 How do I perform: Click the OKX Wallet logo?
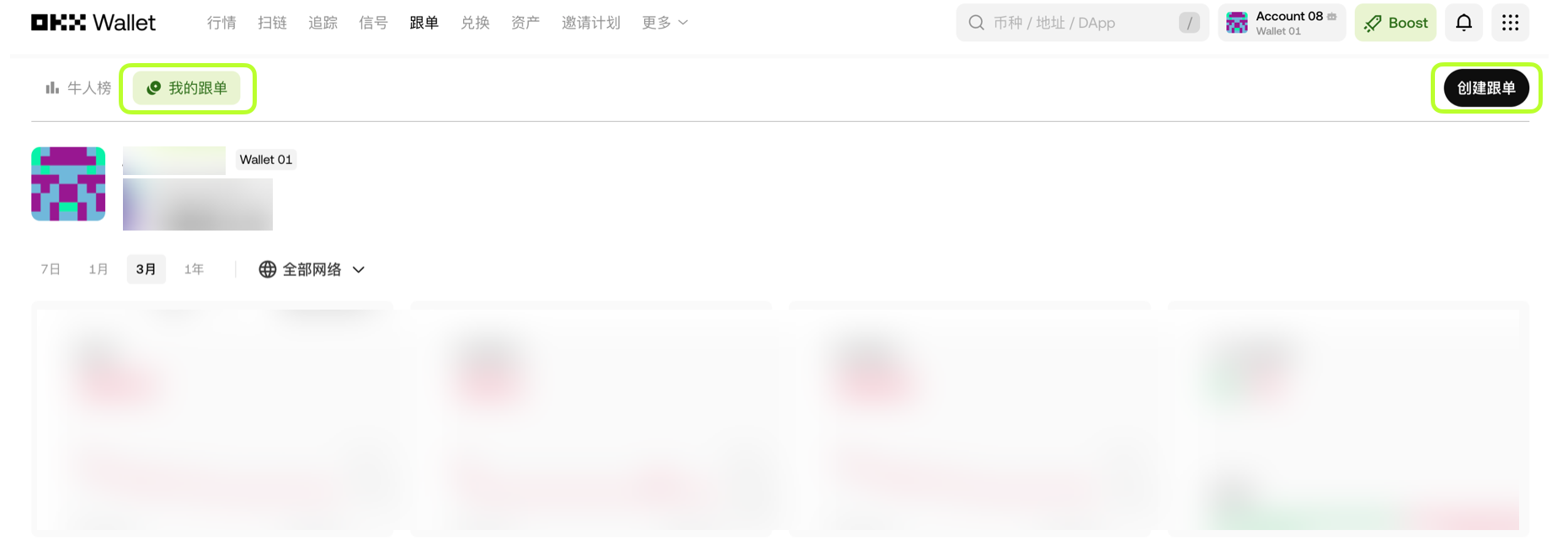(93, 23)
